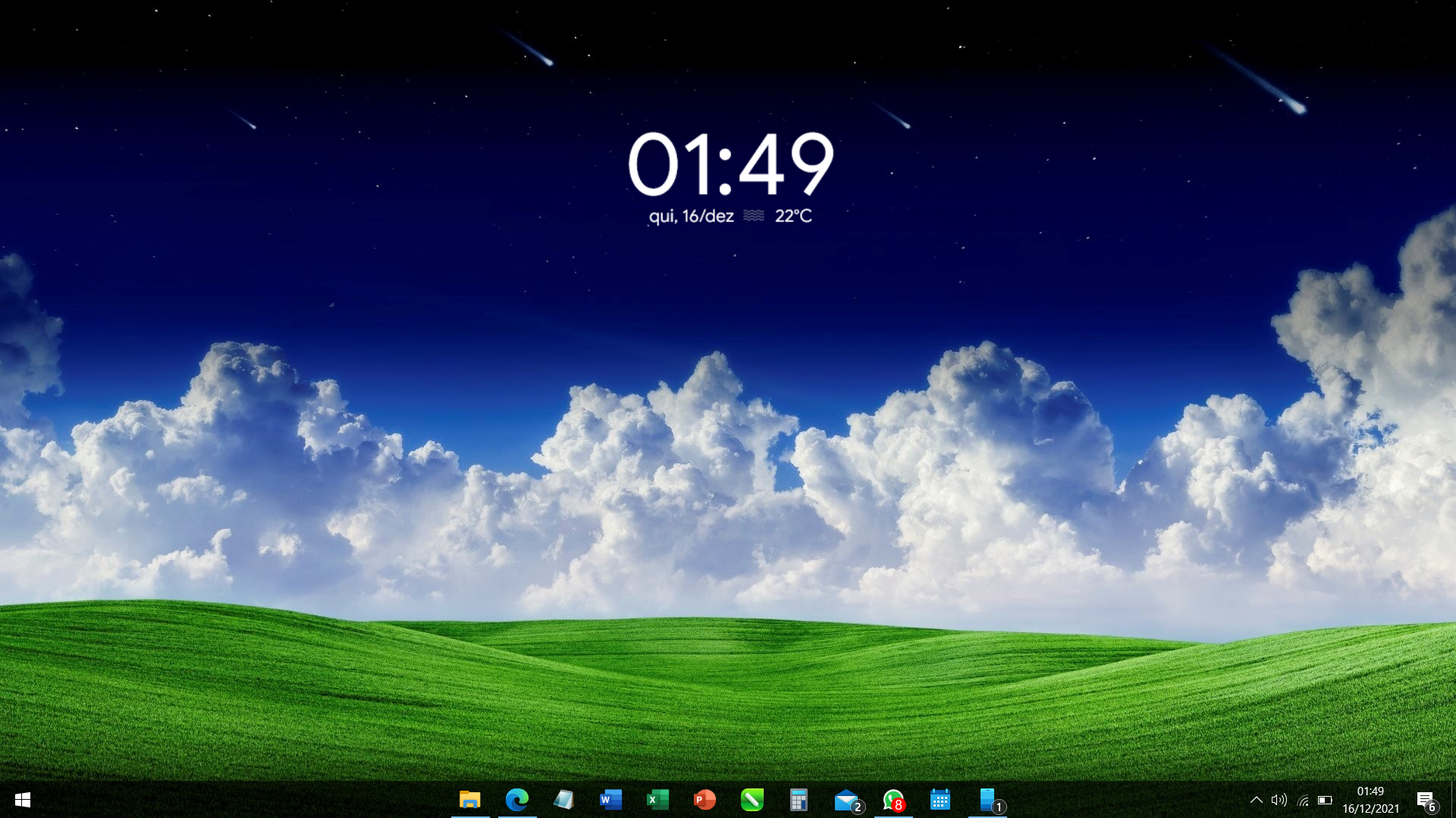Open WhatsApp with 8 unread messages

click(x=892, y=800)
